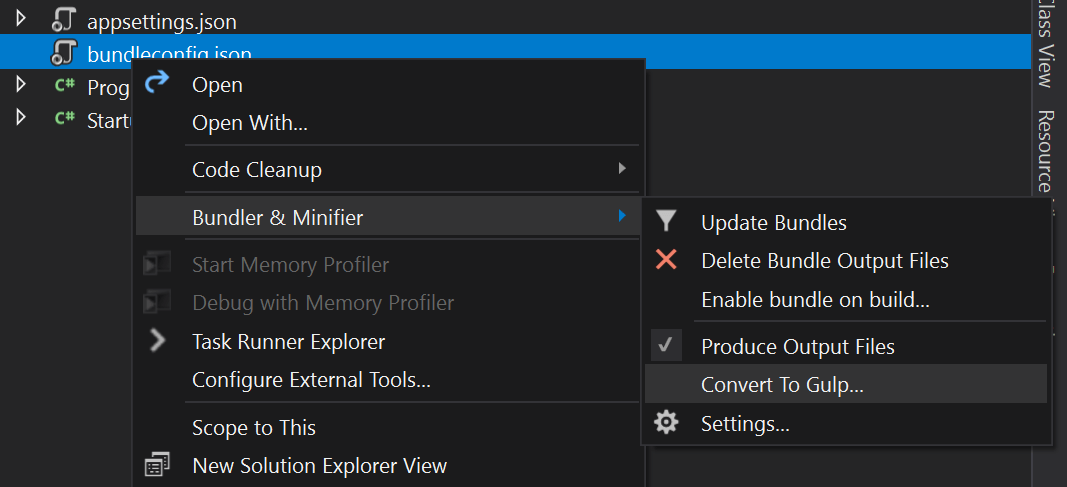The width and height of the screenshot is (1067, 487).
Task: Click the C# icon beside Prog file
Action: pos(65,86)
